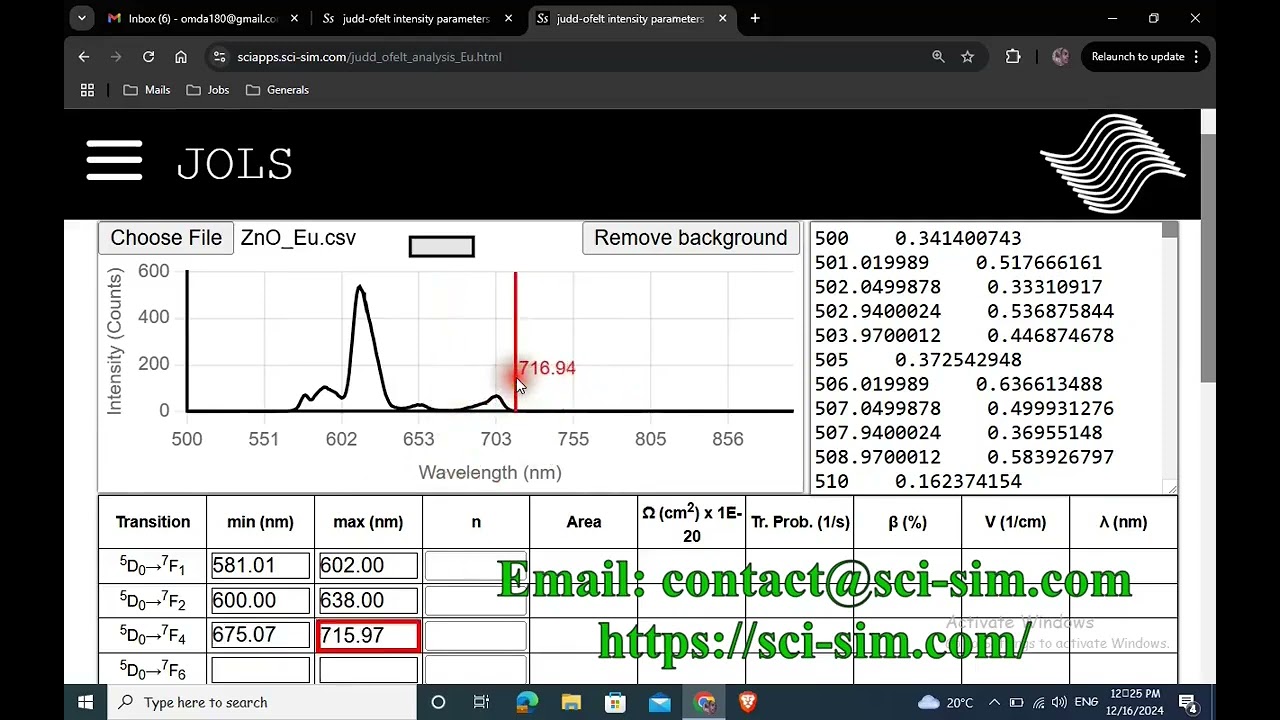
Task: Open the apps grid in bookmarks bar
Action: [x=87, y=90]
